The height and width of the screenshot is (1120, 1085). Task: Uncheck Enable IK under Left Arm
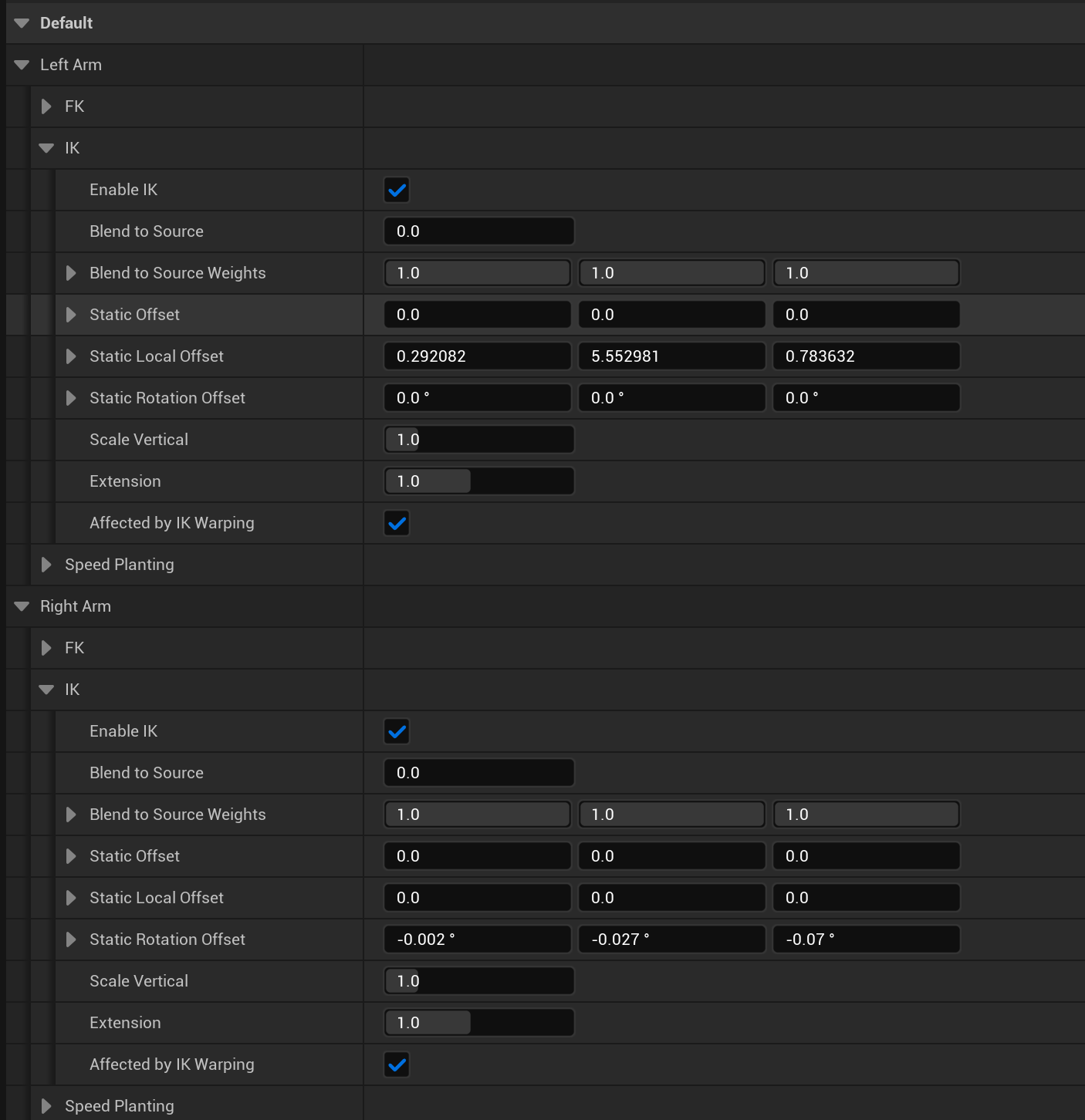[397, 190]
